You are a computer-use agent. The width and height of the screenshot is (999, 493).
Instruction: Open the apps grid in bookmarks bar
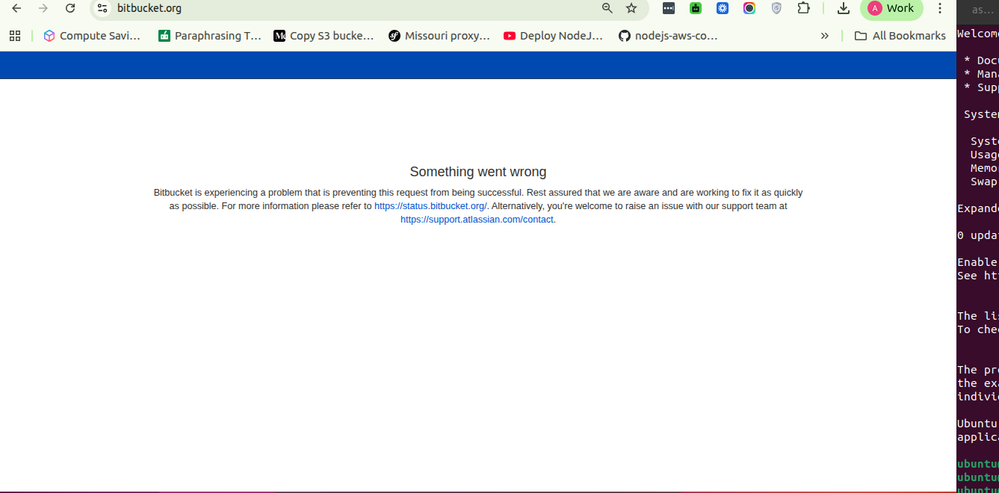[15, 36]
